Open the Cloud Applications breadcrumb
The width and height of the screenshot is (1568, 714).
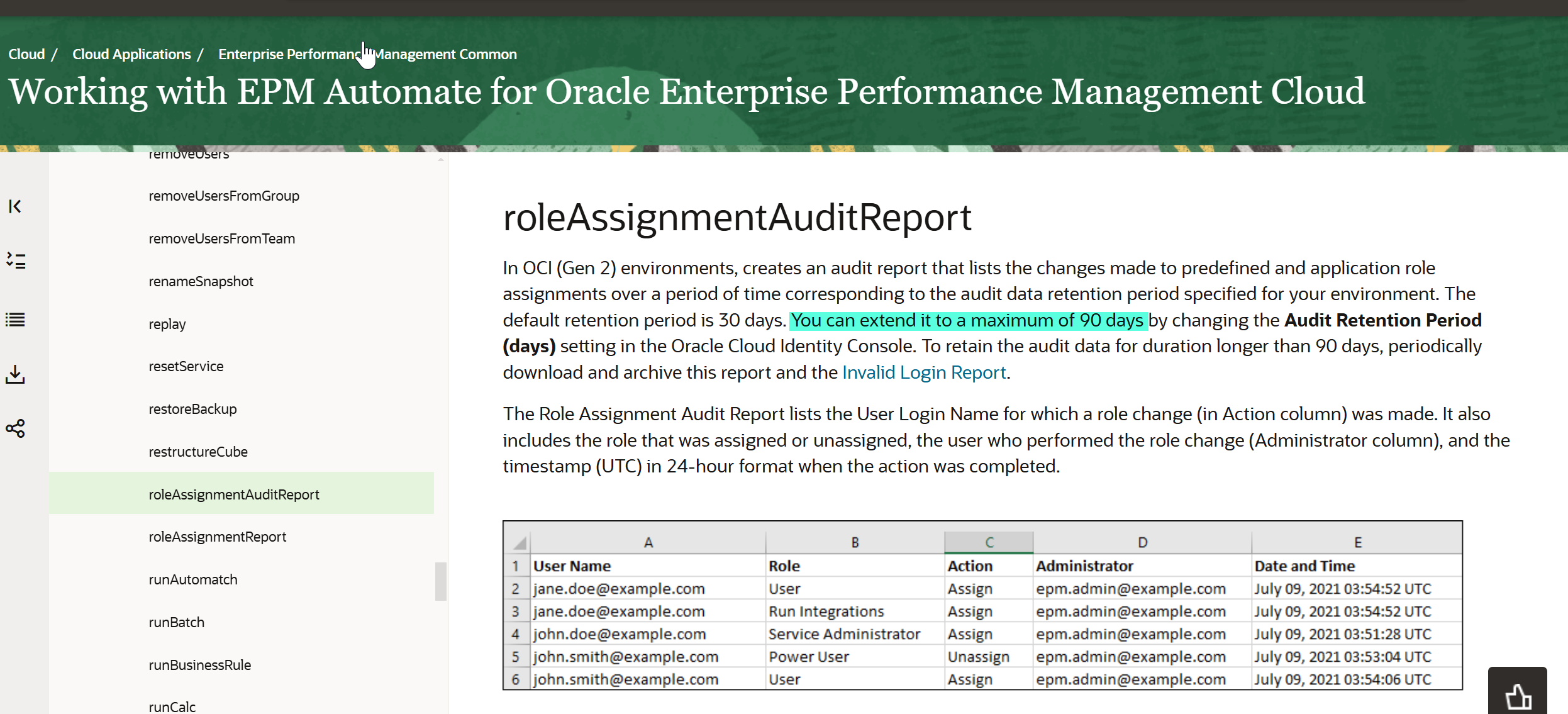click(x=131, y=53)
